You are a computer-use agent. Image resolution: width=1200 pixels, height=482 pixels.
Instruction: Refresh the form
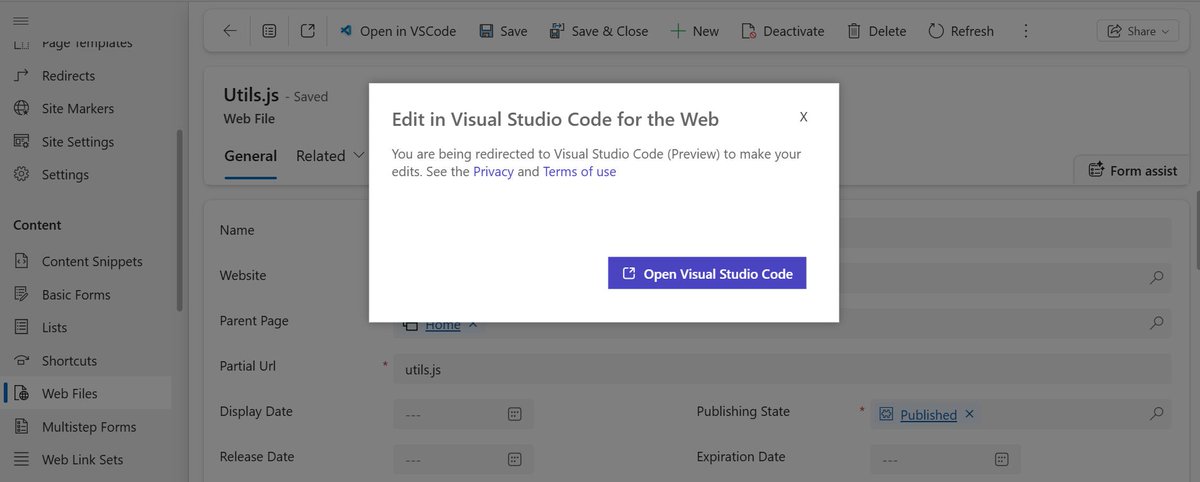(960, 31)
